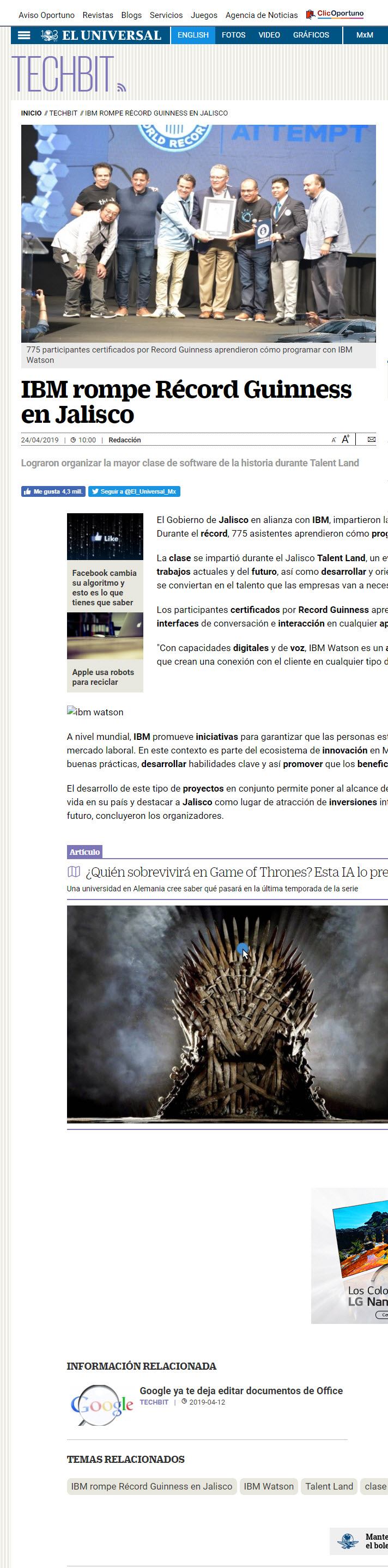The image size is (388, 1568).
Task: Select the IBM Watson topic tag
Action: [x=269, y=1486]
